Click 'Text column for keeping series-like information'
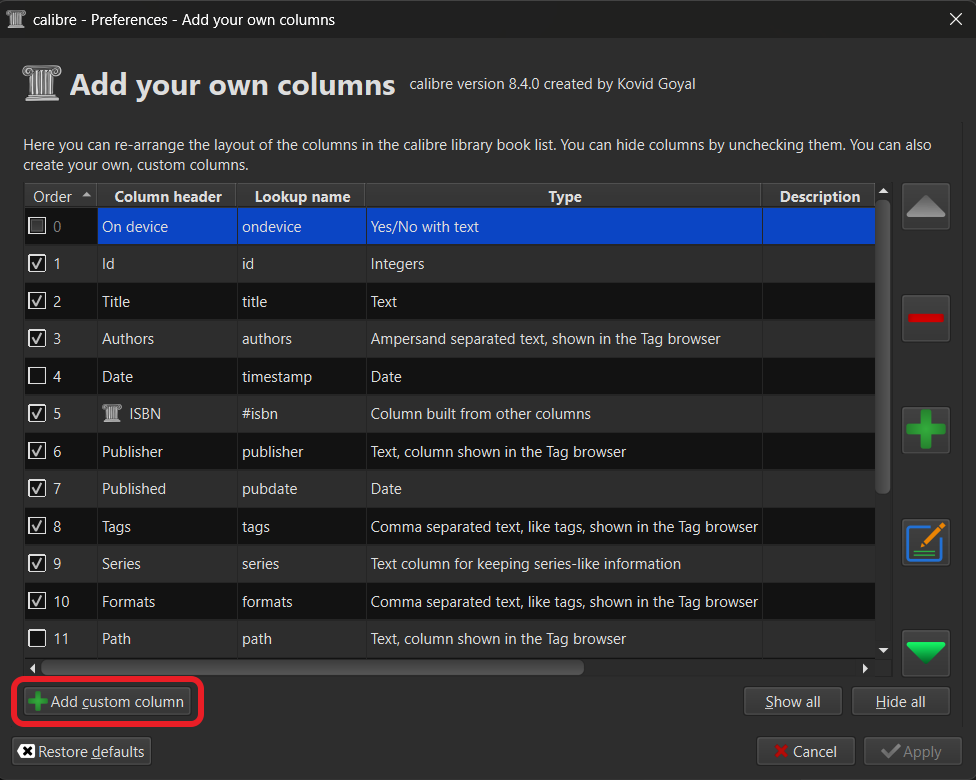This screenshot has height=780, width=976. tap(564, 563)
